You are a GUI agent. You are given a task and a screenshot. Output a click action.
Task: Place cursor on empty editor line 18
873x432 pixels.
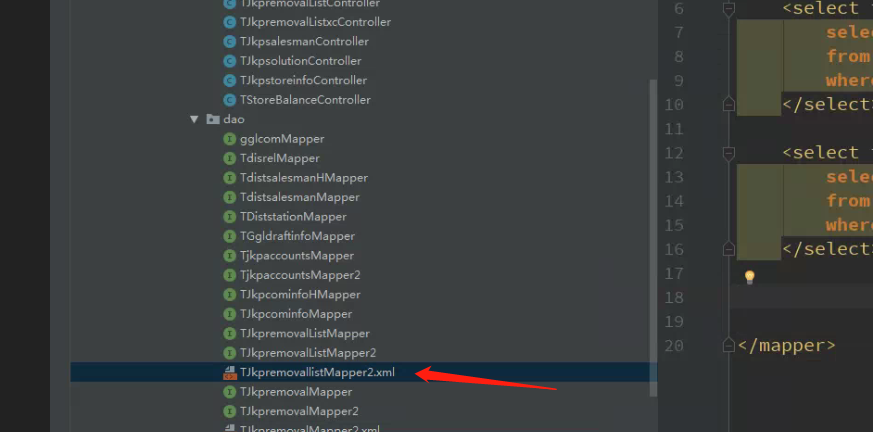[x=802, y=297]
